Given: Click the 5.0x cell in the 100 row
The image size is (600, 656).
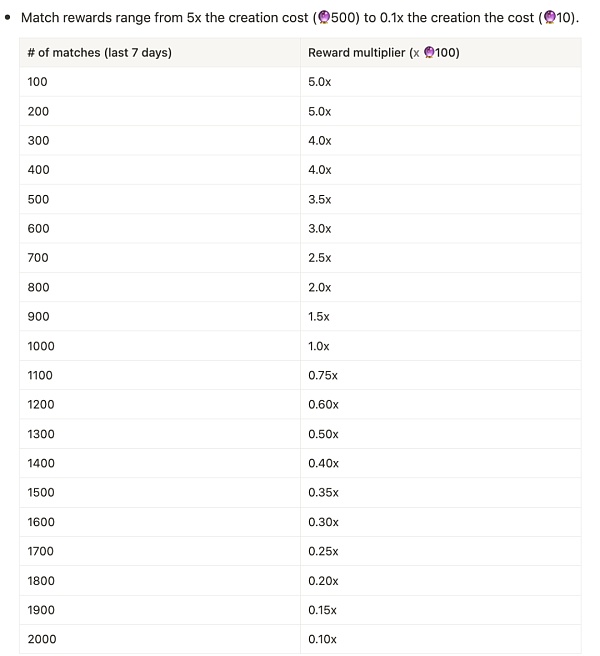Looking at the screenshot, I should click(320, 82).
